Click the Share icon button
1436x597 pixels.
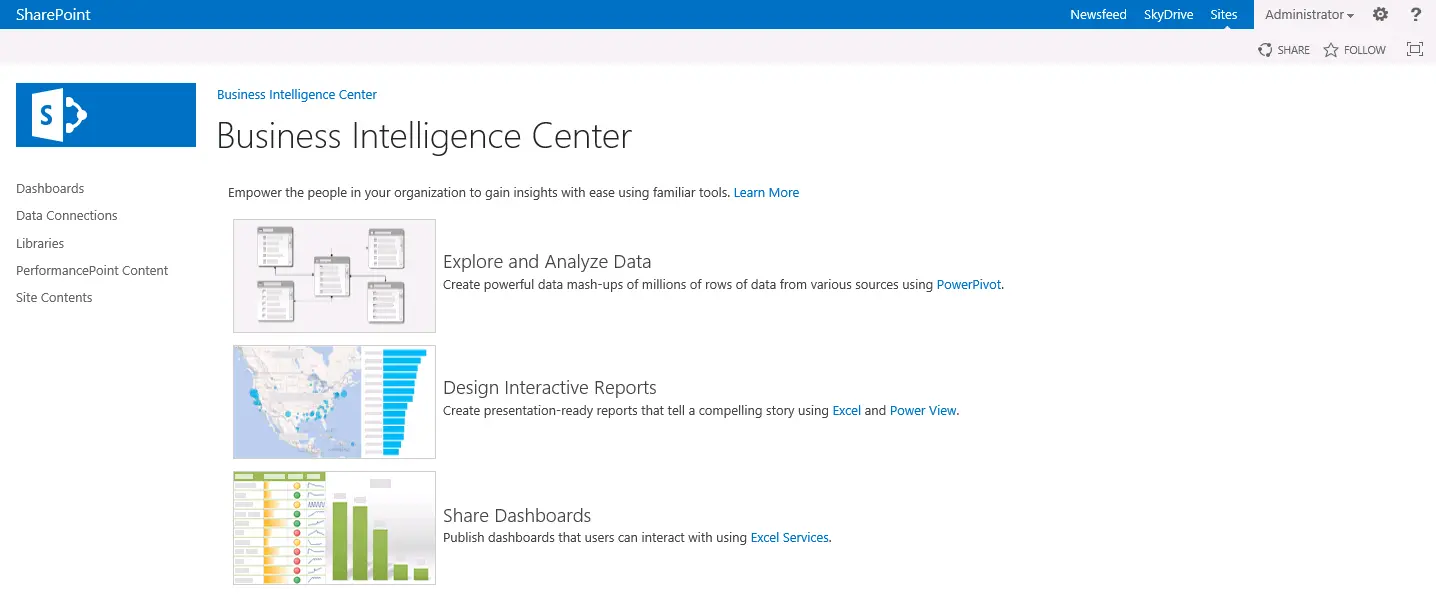1284,50
